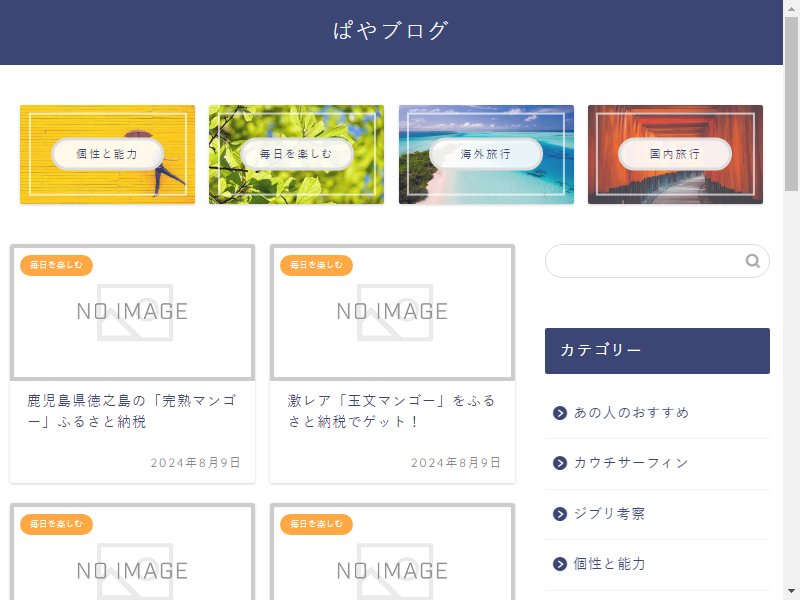Click the scroll down arrow on scrollbar
Viewport: 800px width, 600px height.
coord(791,592)
